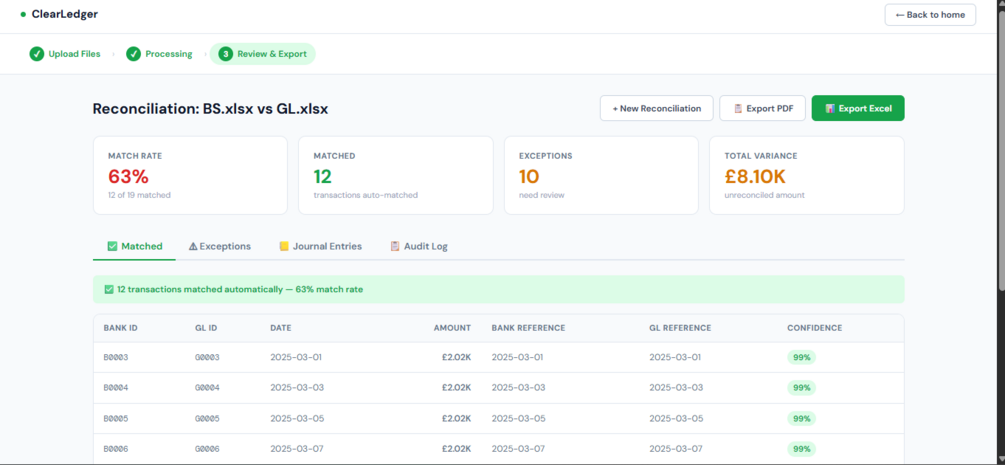Export the results to Excel
The height and width of the screenshot is (465, 1005).
click(858, 108)
